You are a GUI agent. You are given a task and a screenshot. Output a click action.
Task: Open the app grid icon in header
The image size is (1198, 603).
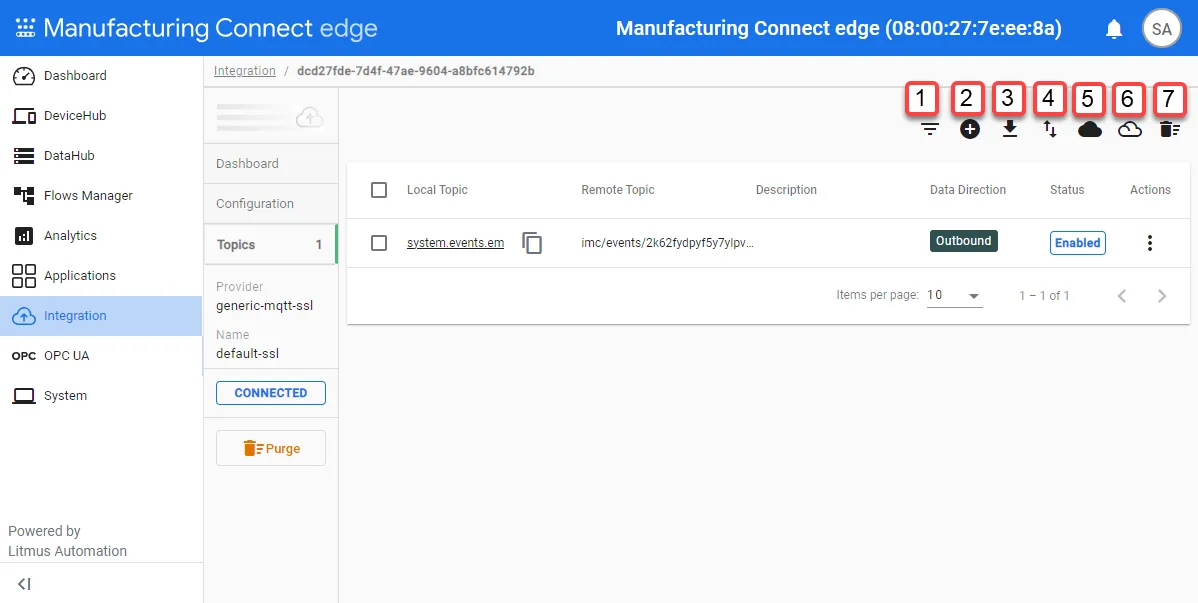[25, 29]
